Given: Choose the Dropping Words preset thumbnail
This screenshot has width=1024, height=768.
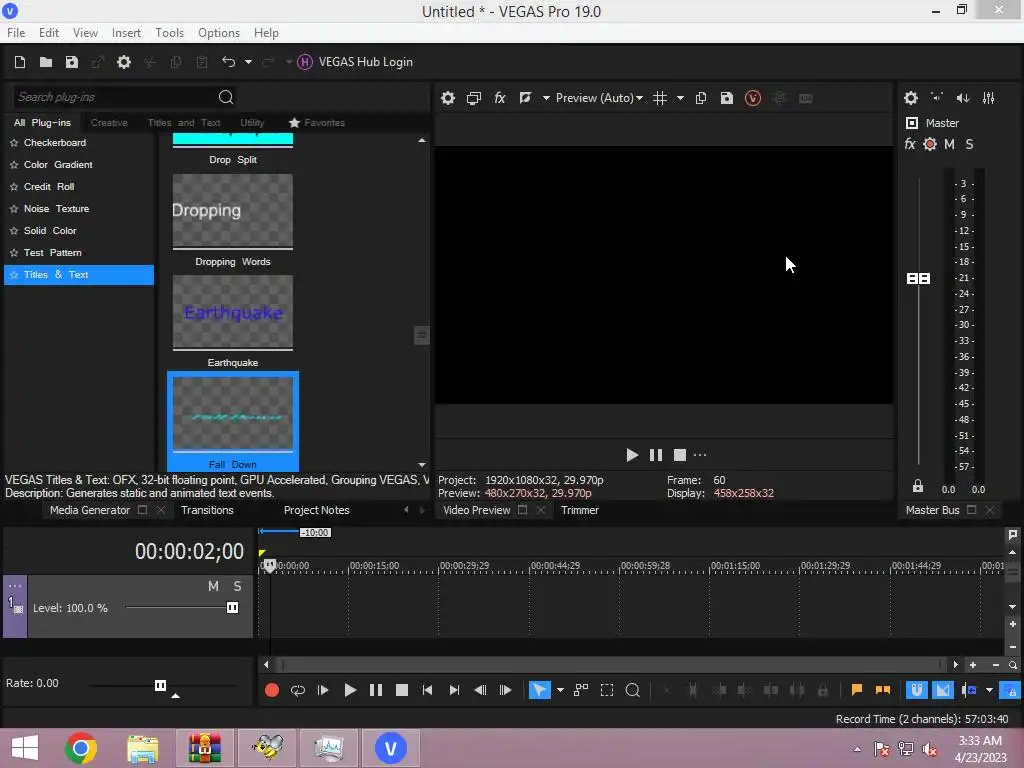Looking at the screenshot, I should [232, 211].
